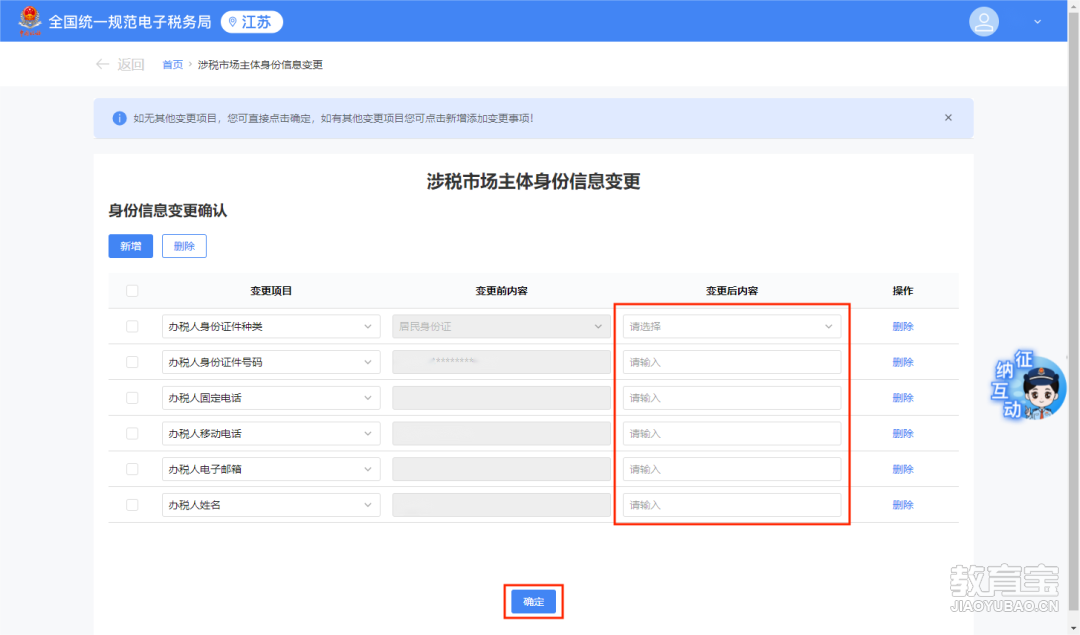Click the new value field for 办税人固定电话
This screenshot has height=635, width=1080.
pos(731,398)
